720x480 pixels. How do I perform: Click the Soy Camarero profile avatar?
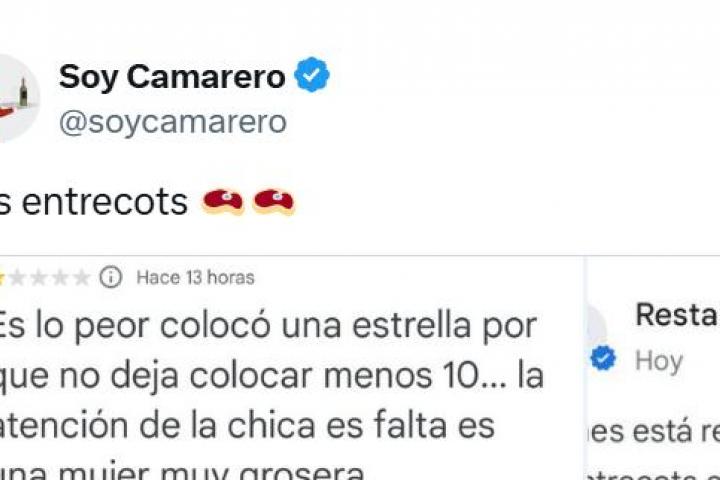pyautogui.click(x=18, y=97)
